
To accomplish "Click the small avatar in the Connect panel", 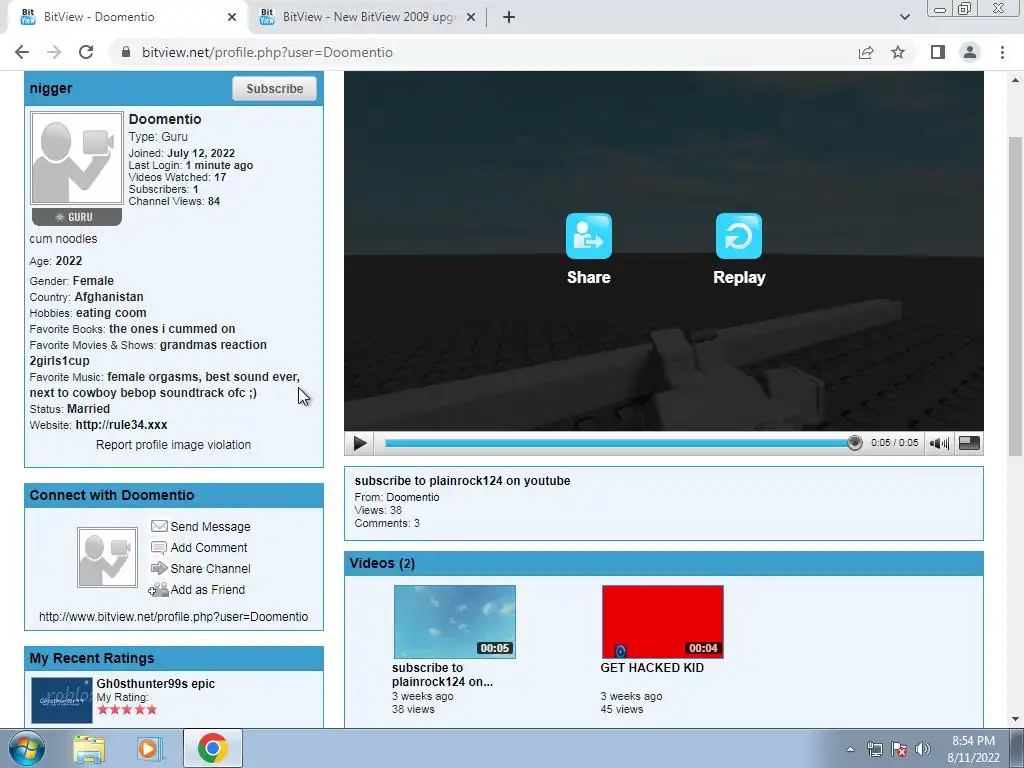I will (107, 557).
